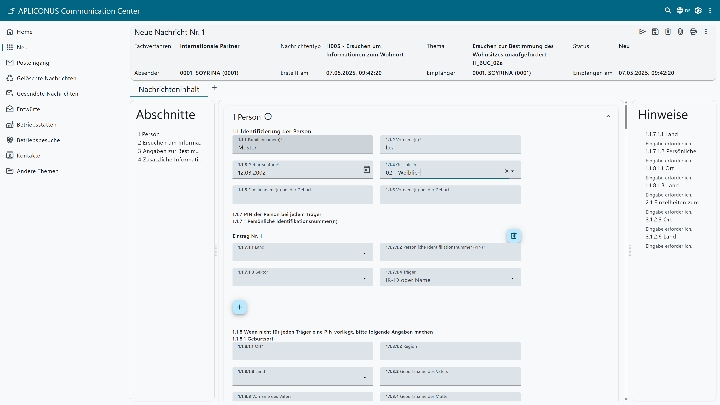Screen dimensions: 720x405
Task: Add a new tab next to Nachrichteninhalt
Action: 214,88
